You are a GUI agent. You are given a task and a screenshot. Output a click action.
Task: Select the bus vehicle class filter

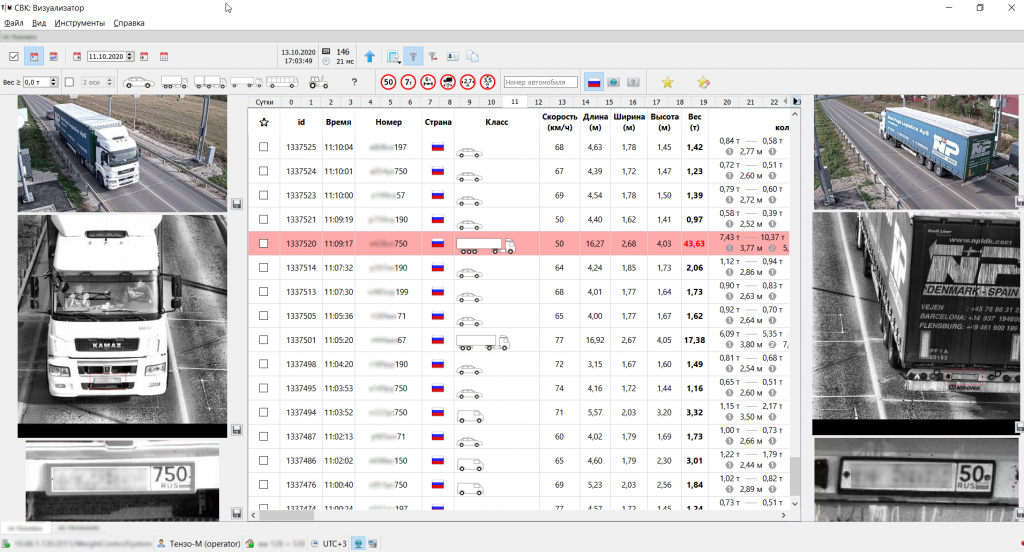pos(280,82)
